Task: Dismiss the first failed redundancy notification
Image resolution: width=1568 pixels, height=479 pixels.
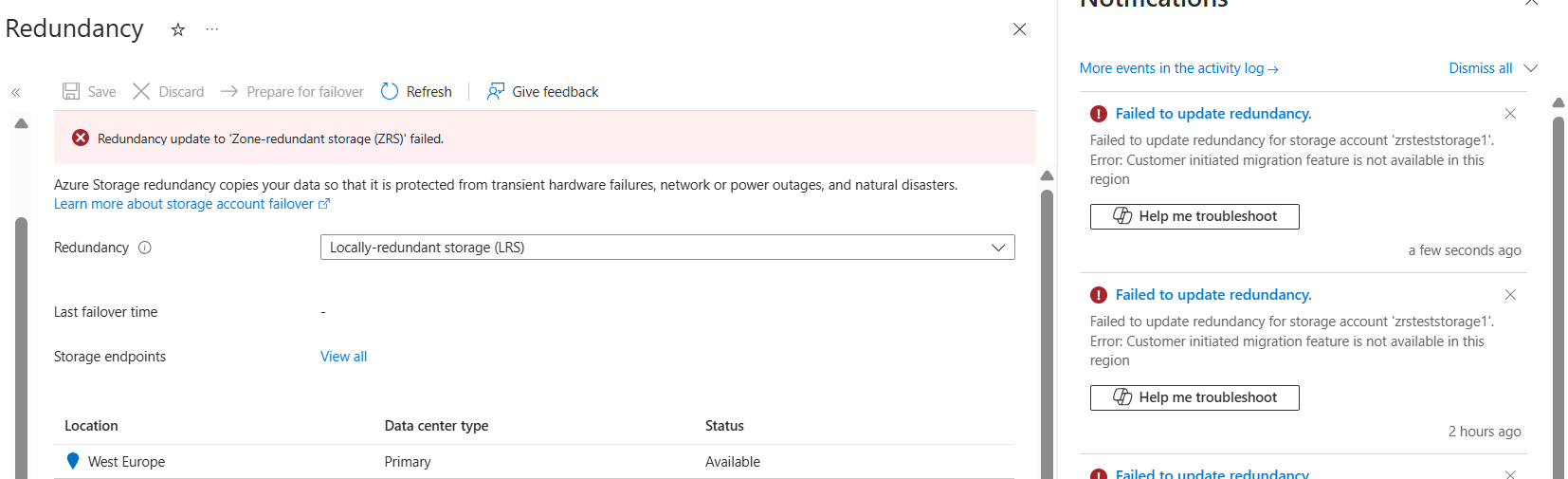Action: [1510, 114]
